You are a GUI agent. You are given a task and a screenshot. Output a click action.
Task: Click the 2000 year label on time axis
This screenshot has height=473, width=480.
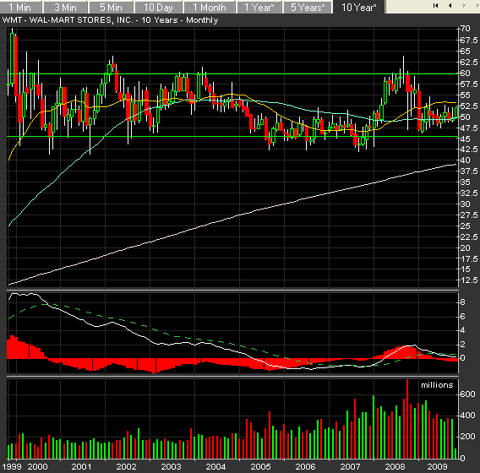pyautogui.click(x=37, y=467)
